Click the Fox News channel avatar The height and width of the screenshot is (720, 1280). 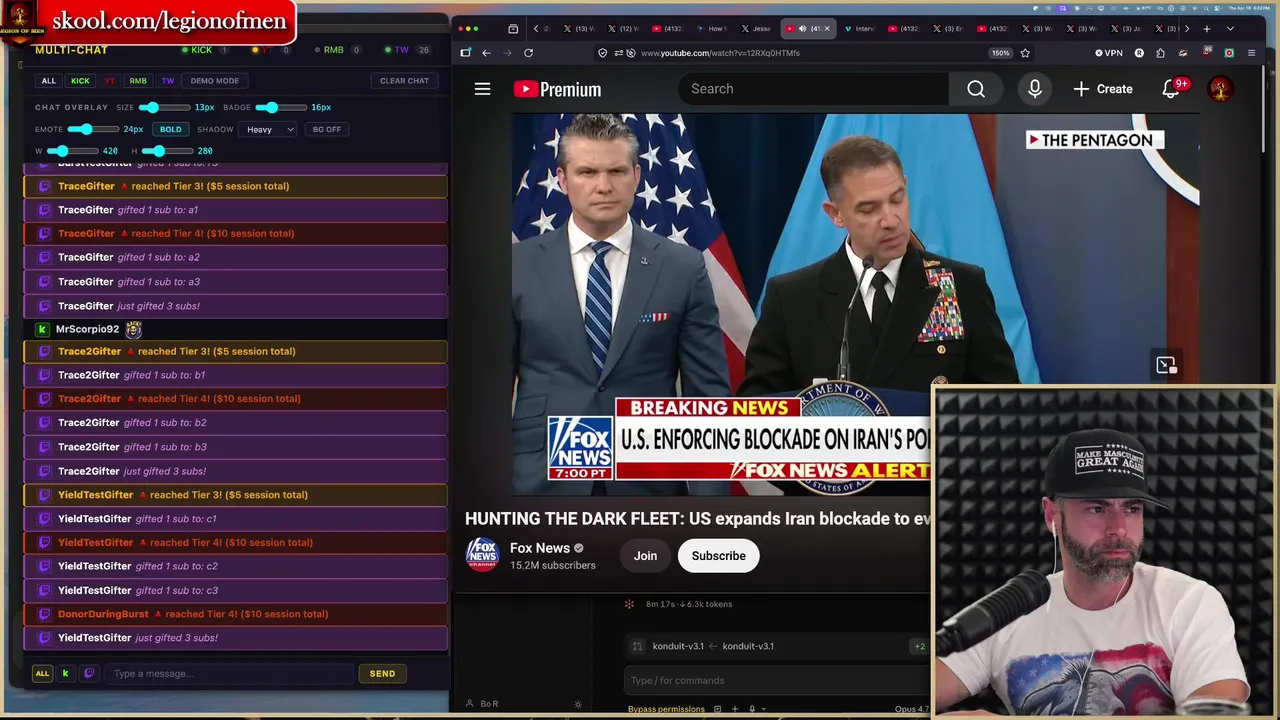point(482,555)
